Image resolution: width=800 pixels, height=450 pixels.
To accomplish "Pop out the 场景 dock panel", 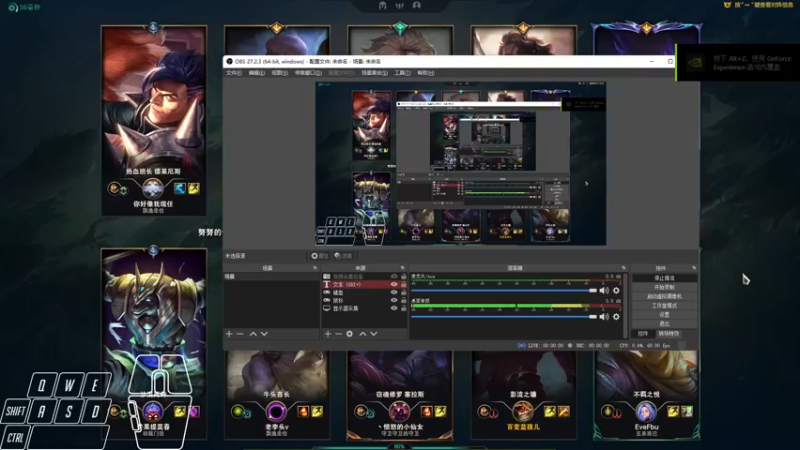I will [315, 268].
